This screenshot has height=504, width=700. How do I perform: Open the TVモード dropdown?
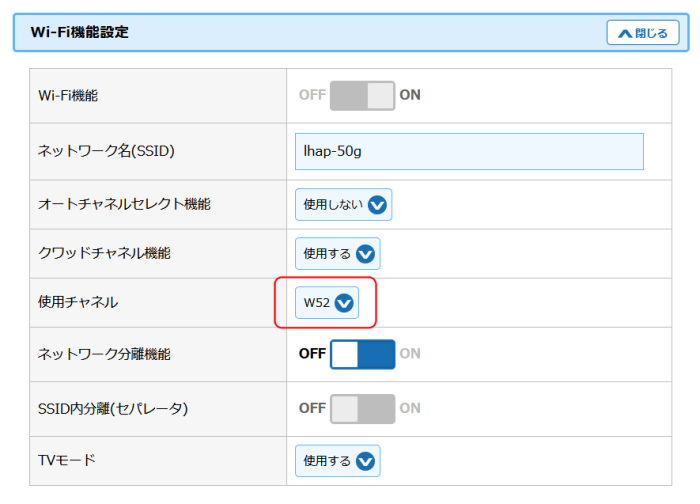[337, 461]
